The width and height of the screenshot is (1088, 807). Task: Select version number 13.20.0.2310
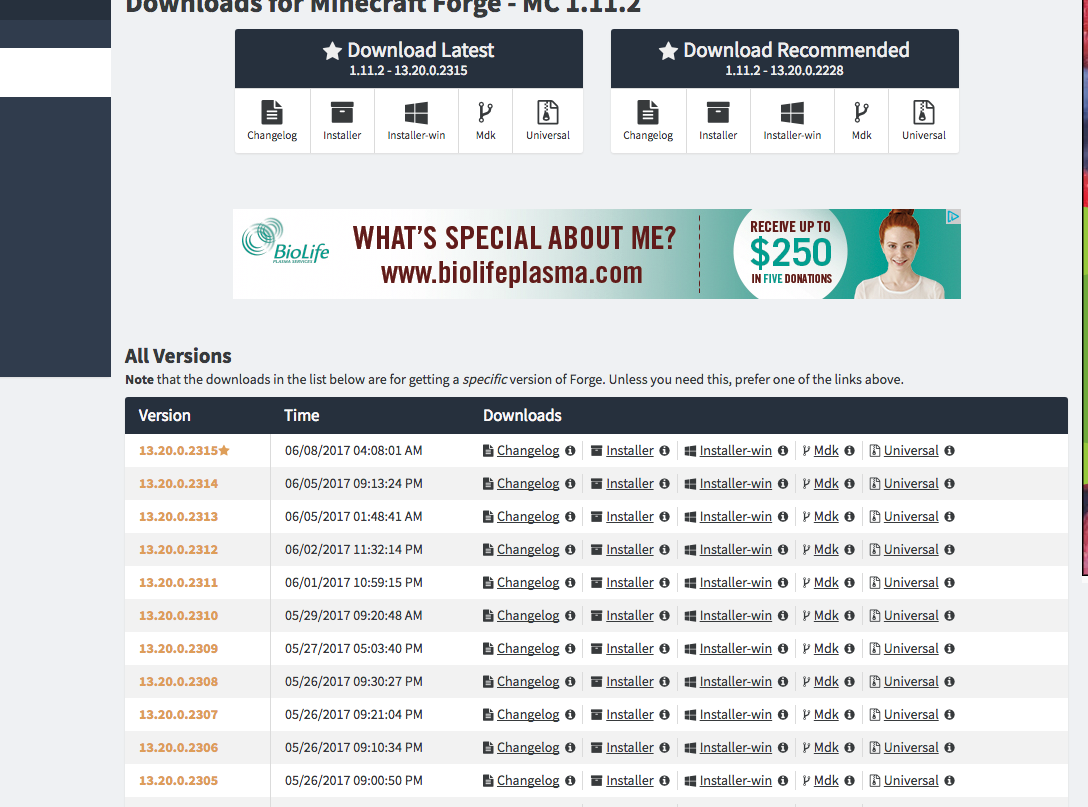tap(178, 615)
